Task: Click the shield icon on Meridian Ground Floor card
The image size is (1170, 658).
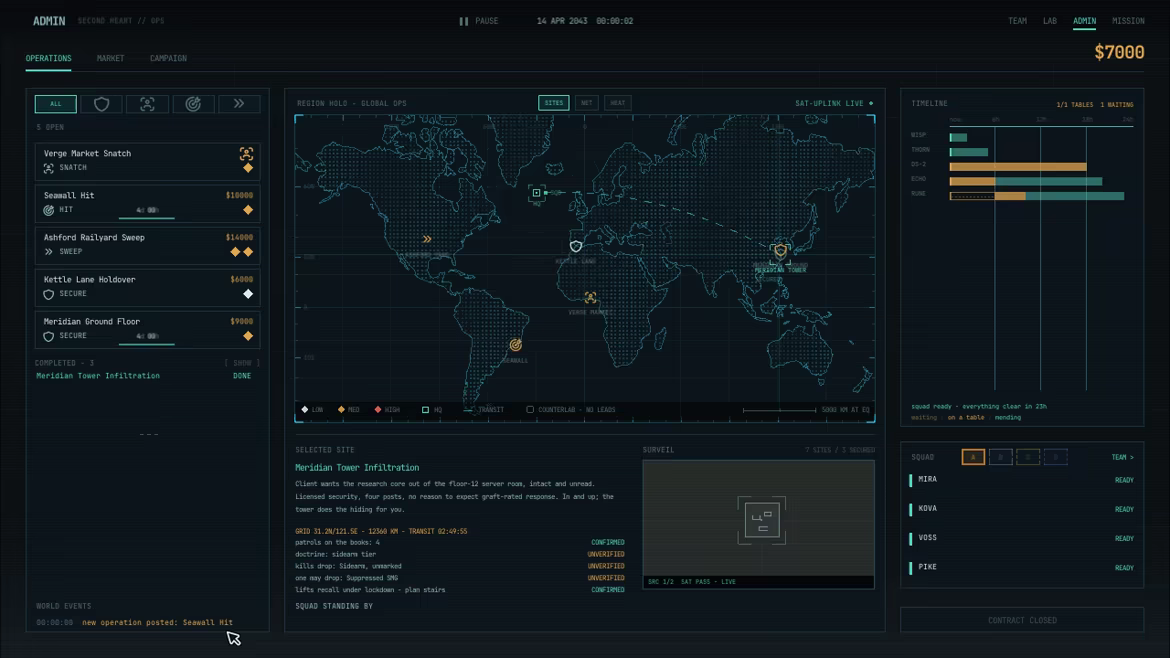Action: click(x=49, y=336)
